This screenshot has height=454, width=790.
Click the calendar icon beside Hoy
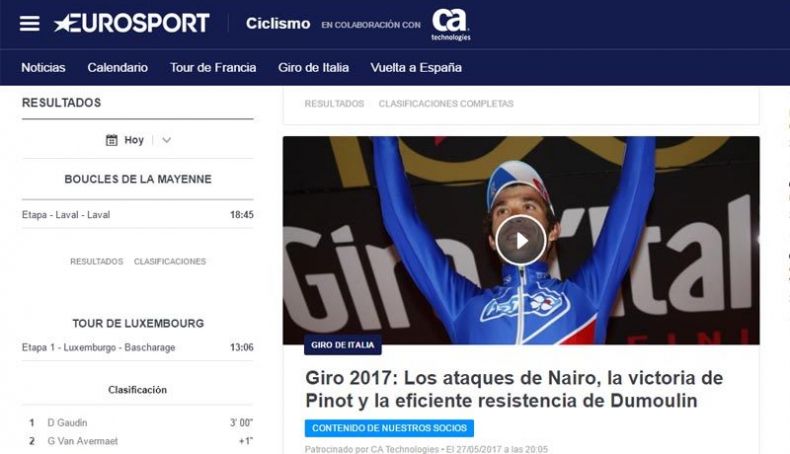tap(111, 140)
